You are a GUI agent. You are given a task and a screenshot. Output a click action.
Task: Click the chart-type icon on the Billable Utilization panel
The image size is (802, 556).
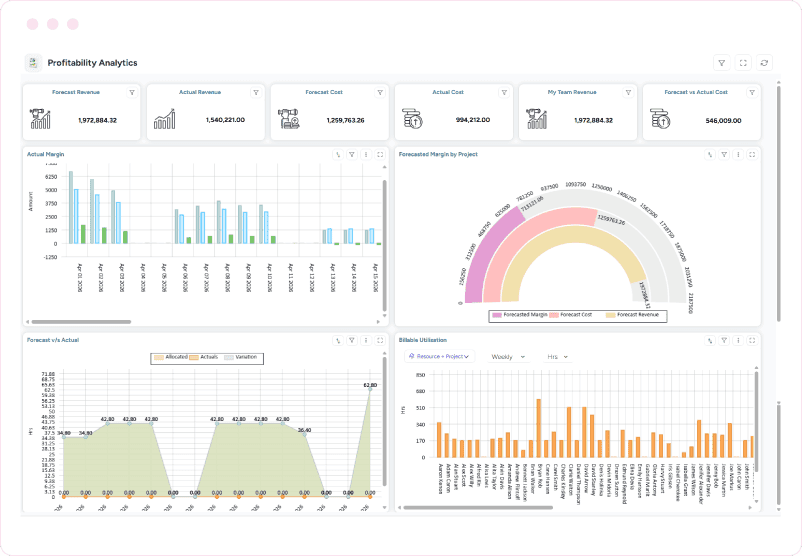pos(710,340)
